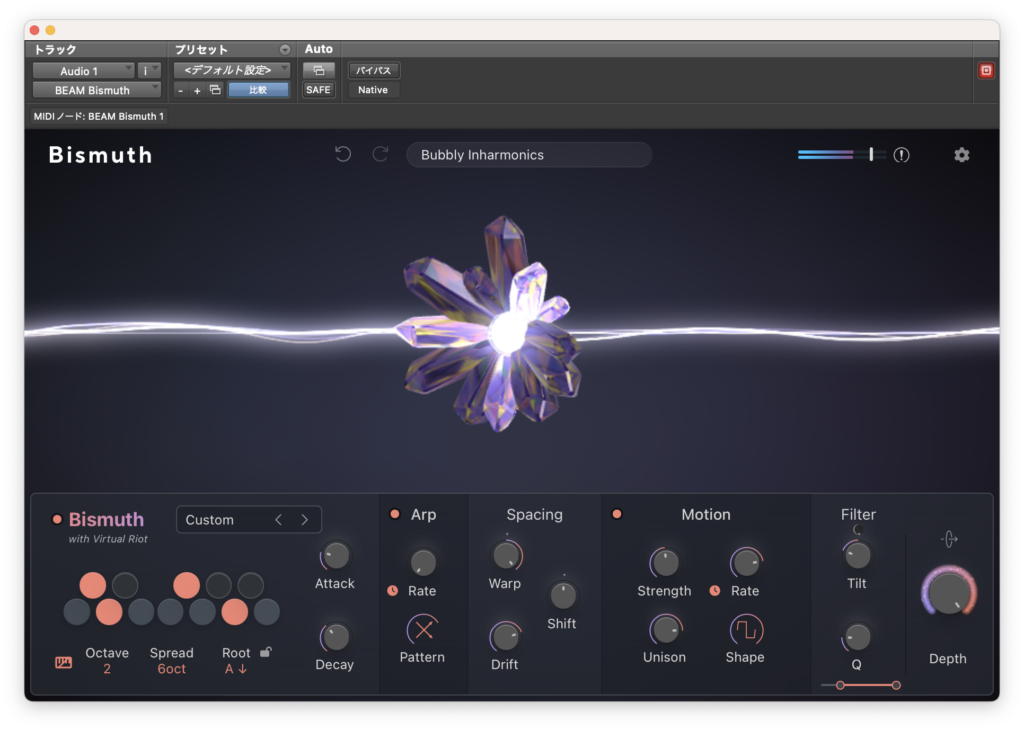This screenshot has height=730, width=1024.
Task: Click the Attack knob
Action: point(336,556)
